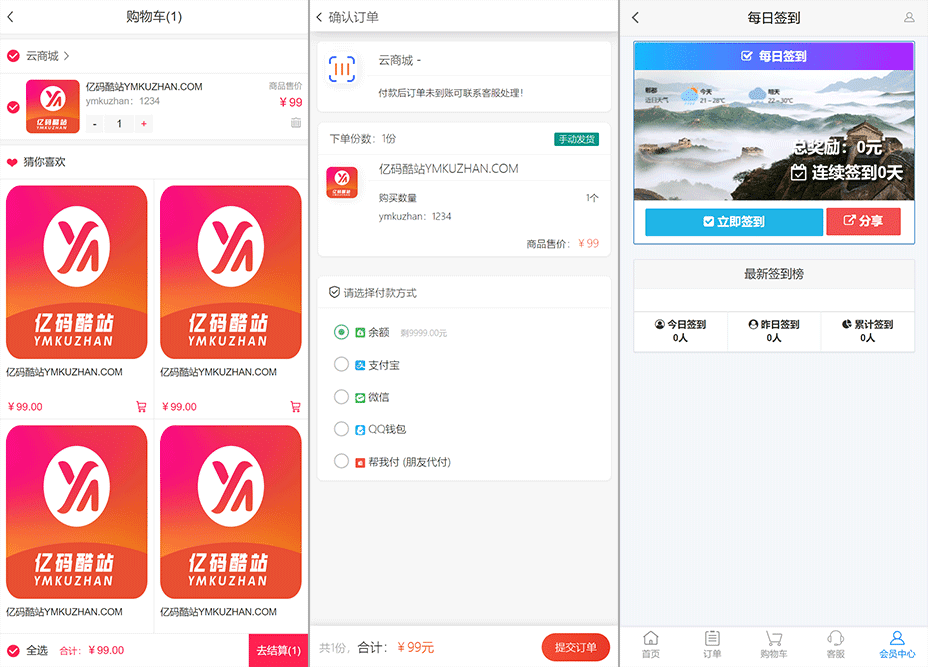Go to 会员中心 in bottom navigation
This screenshot has width=928, height=667.
point(897,645)
